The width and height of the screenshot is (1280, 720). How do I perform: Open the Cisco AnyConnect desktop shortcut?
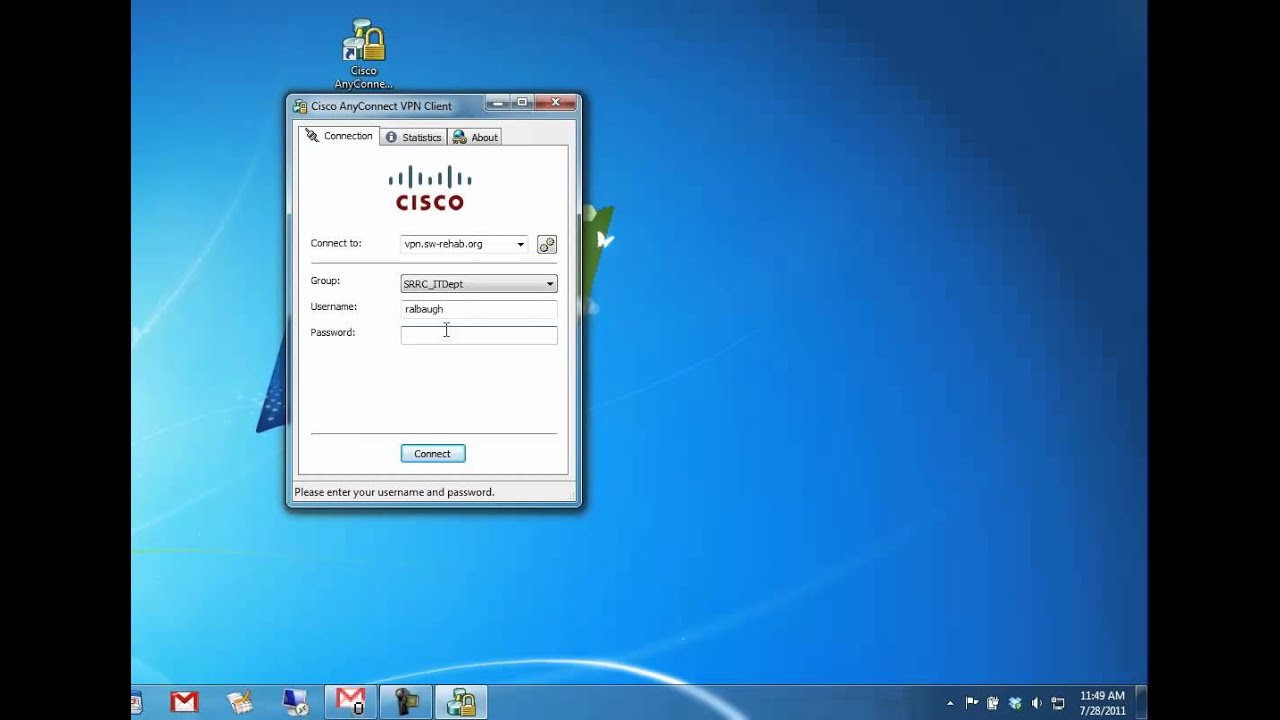tap(364, 55)
